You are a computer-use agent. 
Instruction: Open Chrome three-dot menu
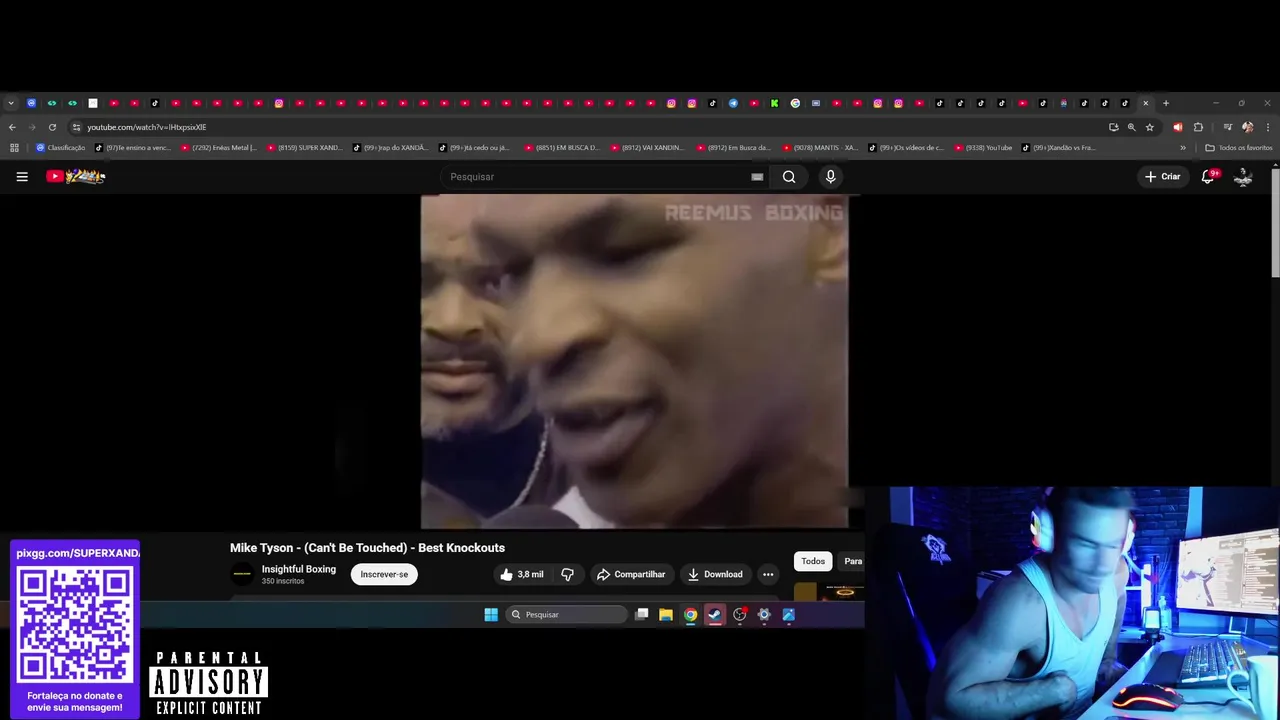click(x=1268, y=127)
